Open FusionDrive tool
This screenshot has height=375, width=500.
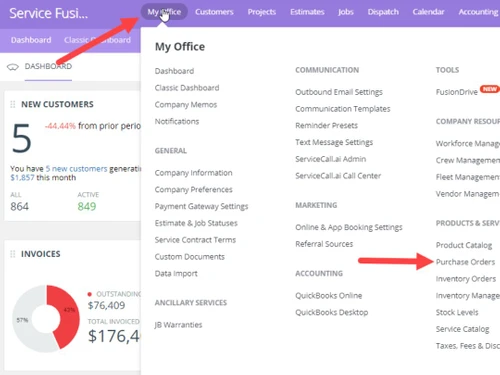pyautogui.click(x=457, y=92)
